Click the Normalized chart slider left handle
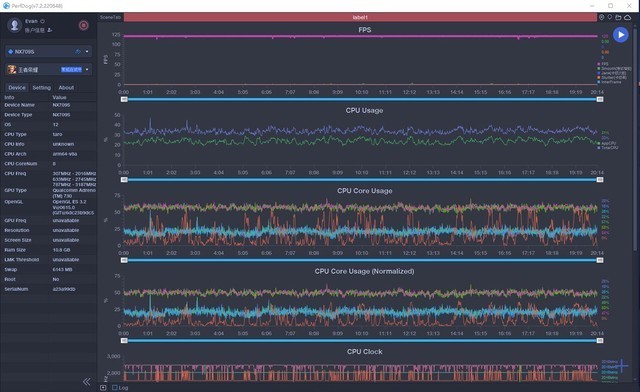640x392 pixels. (x=124, y=341)
